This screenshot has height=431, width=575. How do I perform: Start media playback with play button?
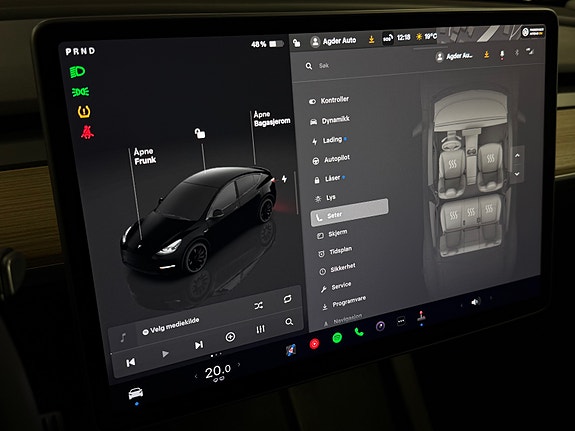click(165, 354)
